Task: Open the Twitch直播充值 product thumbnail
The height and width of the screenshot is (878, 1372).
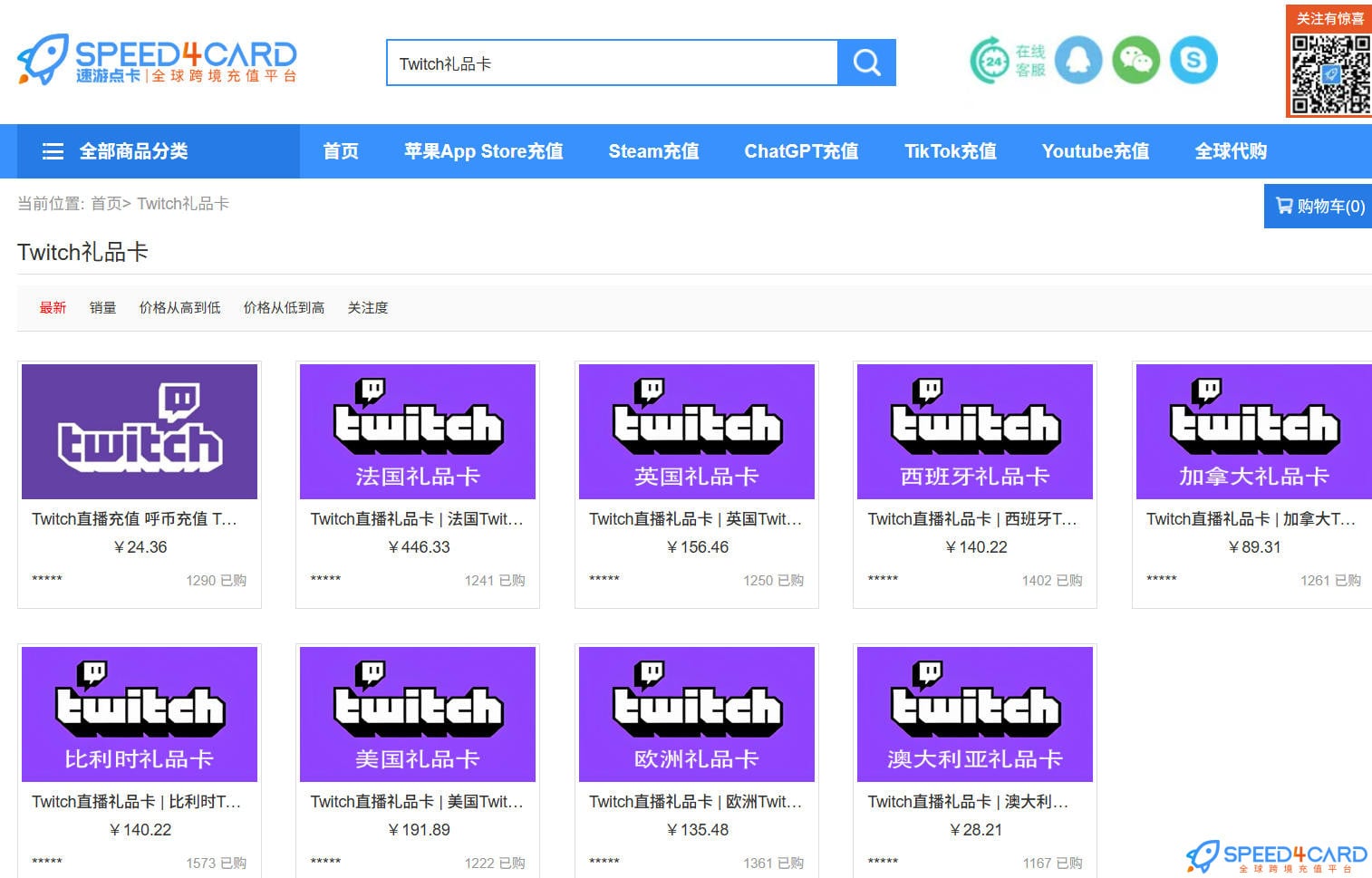Action: click(x=140, y=431)
